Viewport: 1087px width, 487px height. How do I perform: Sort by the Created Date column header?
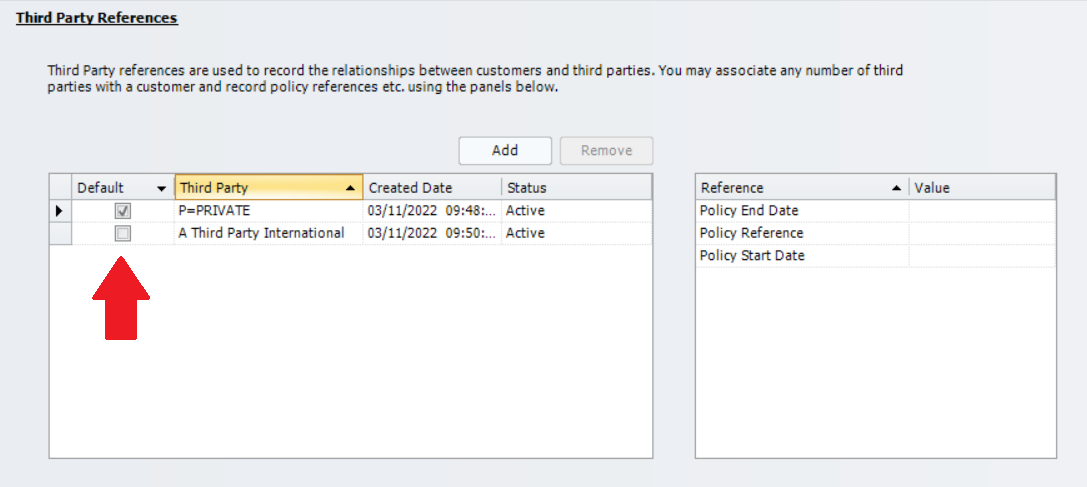tap(430, 188)
